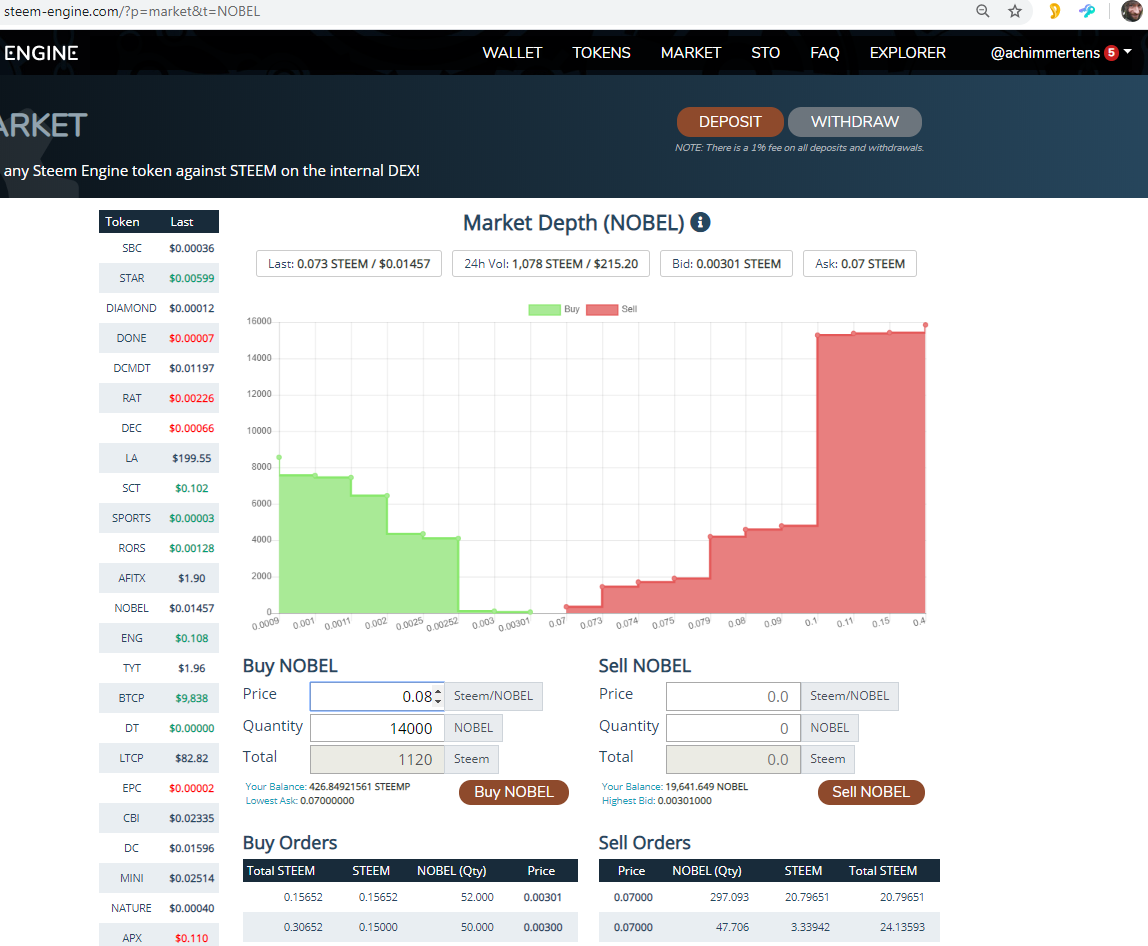This screenshot has width=1148, height=946.
Task: Select the LTCP token row
Action: (x=159, y=759)
